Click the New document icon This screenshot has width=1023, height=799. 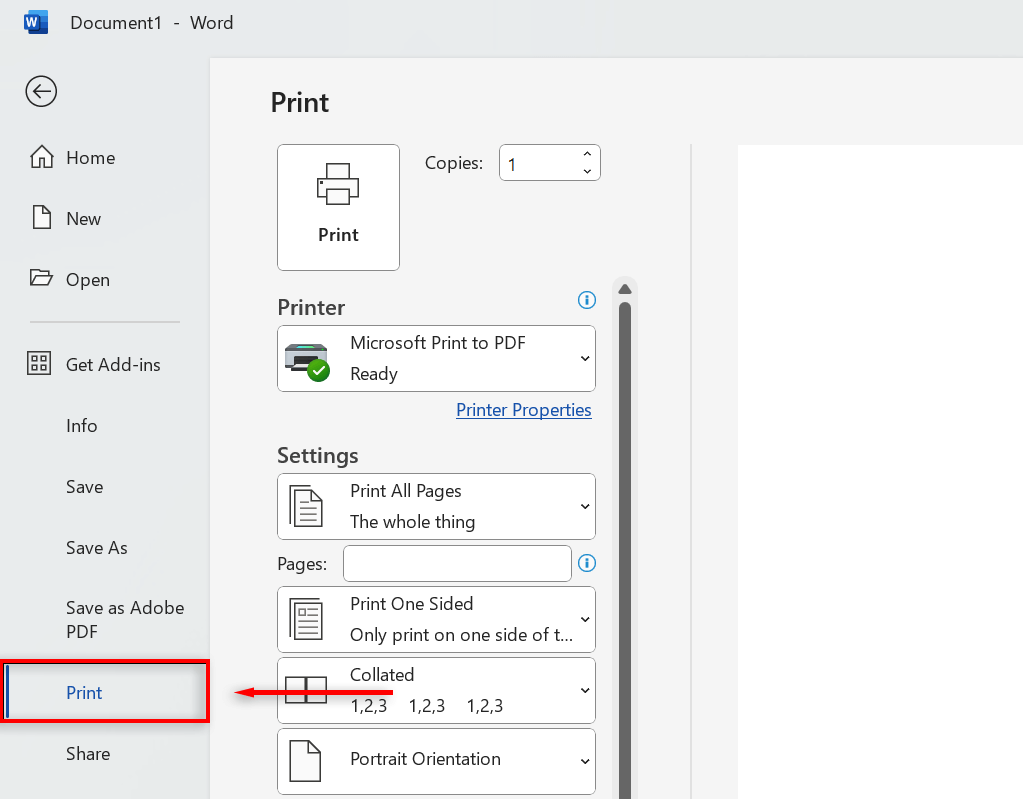(40, 218)
